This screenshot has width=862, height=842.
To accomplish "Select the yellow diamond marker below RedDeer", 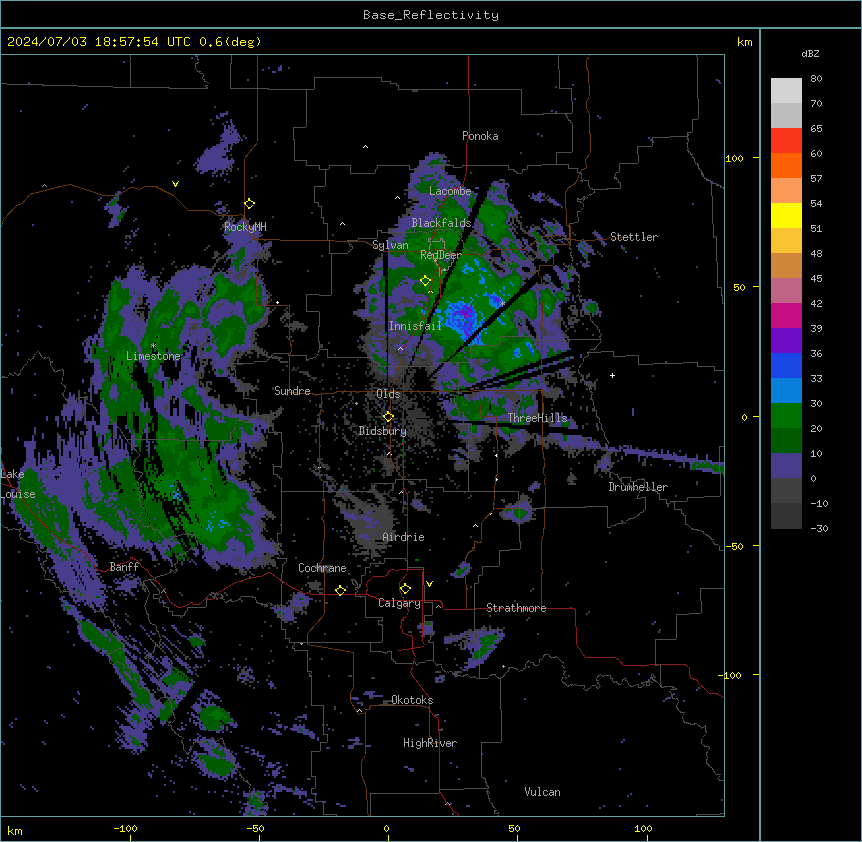I will coord(426,281).
